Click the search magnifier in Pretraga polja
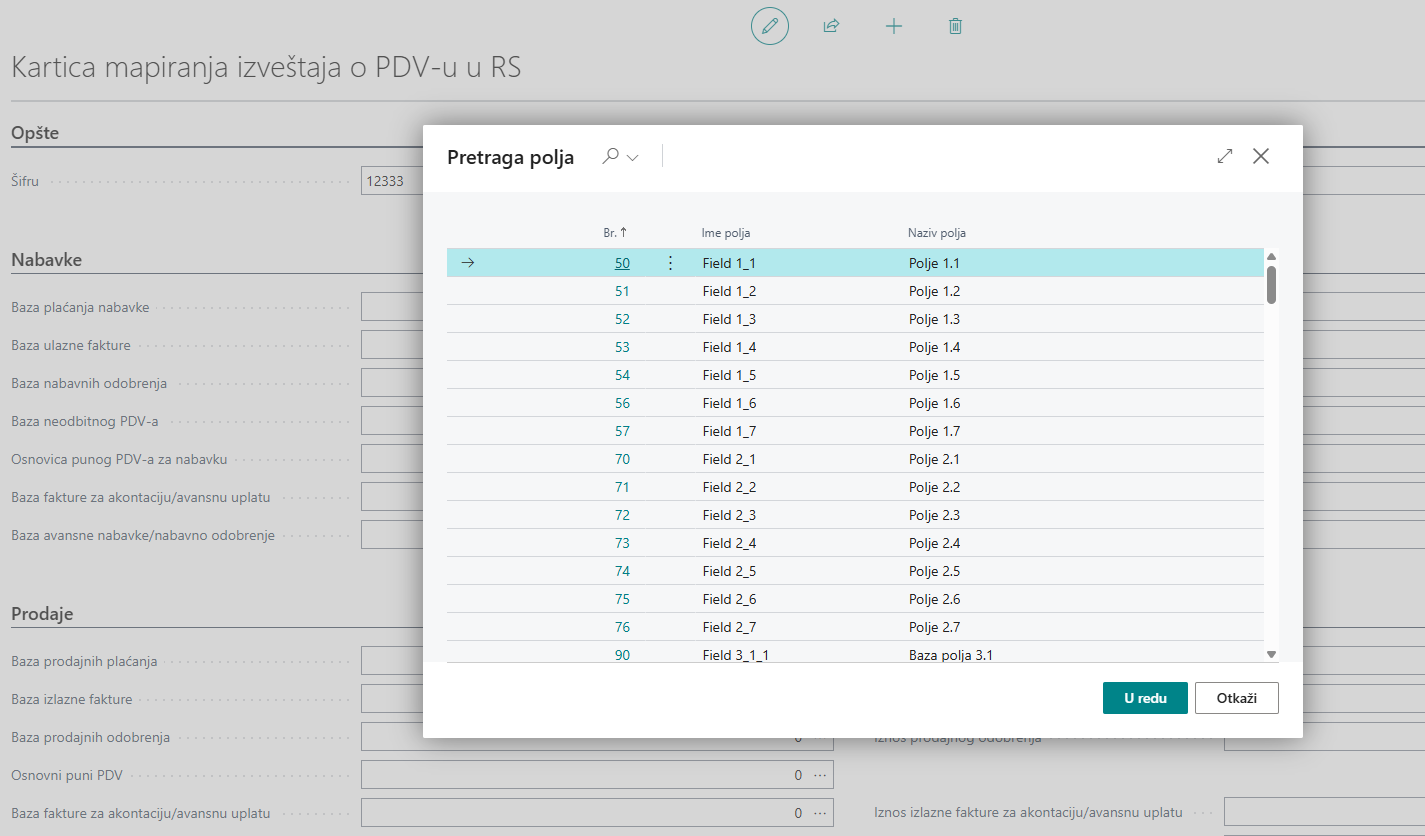The image size is (1425, 836). coord(610,156)
